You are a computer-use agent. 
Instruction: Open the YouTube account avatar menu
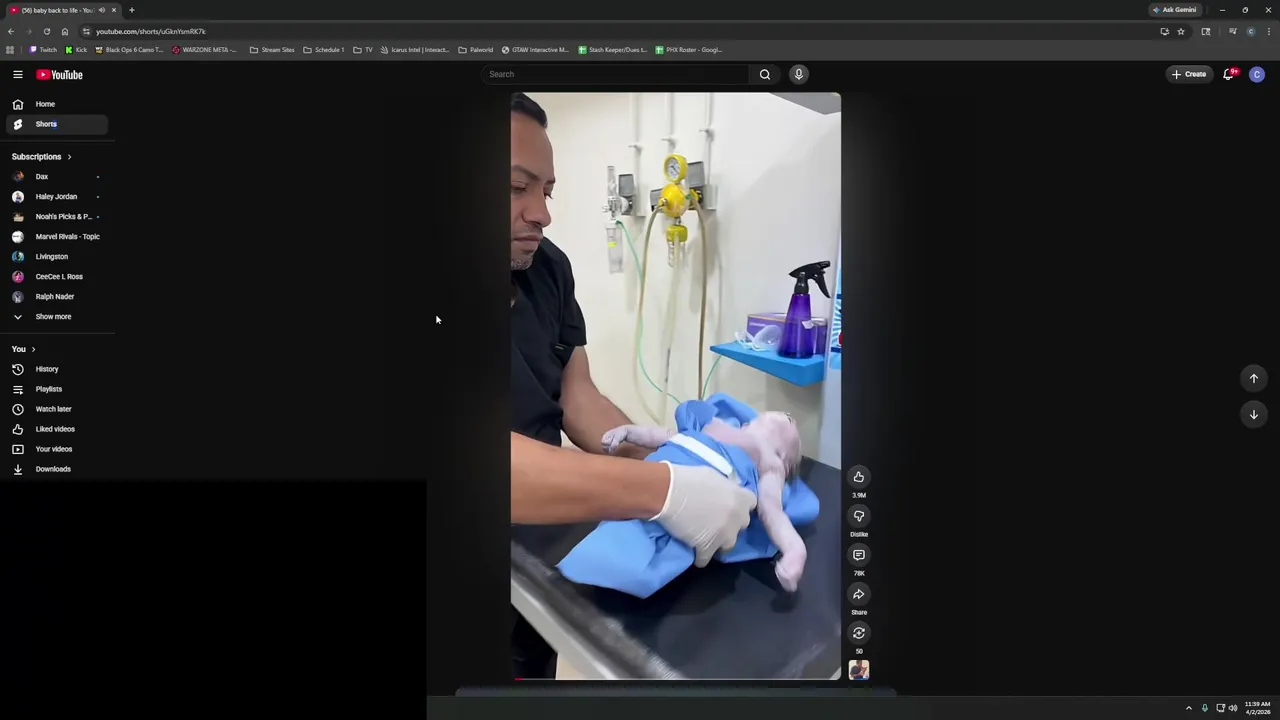pos(1257,74)
